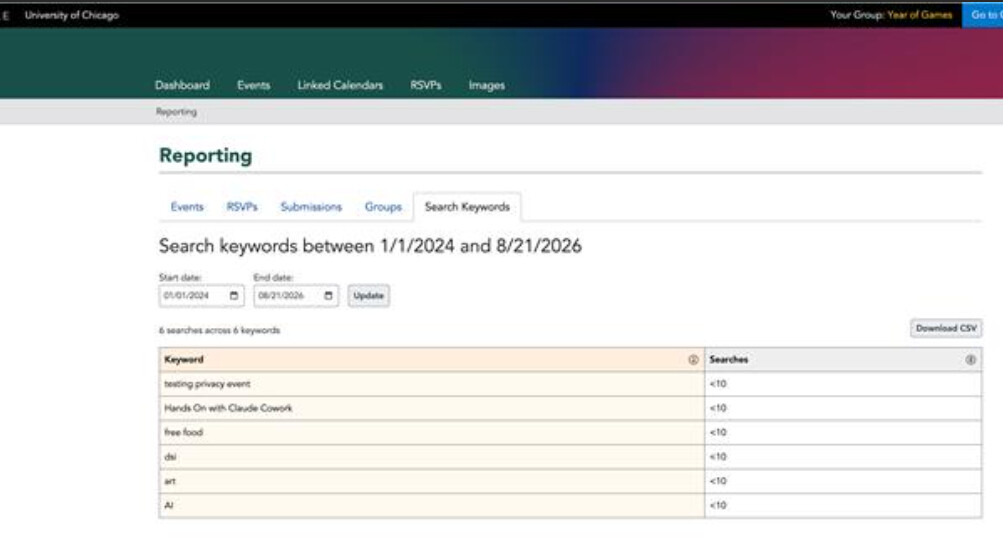
Task: Switch to the RSVPs reporting tab
Action: (242, 207)
